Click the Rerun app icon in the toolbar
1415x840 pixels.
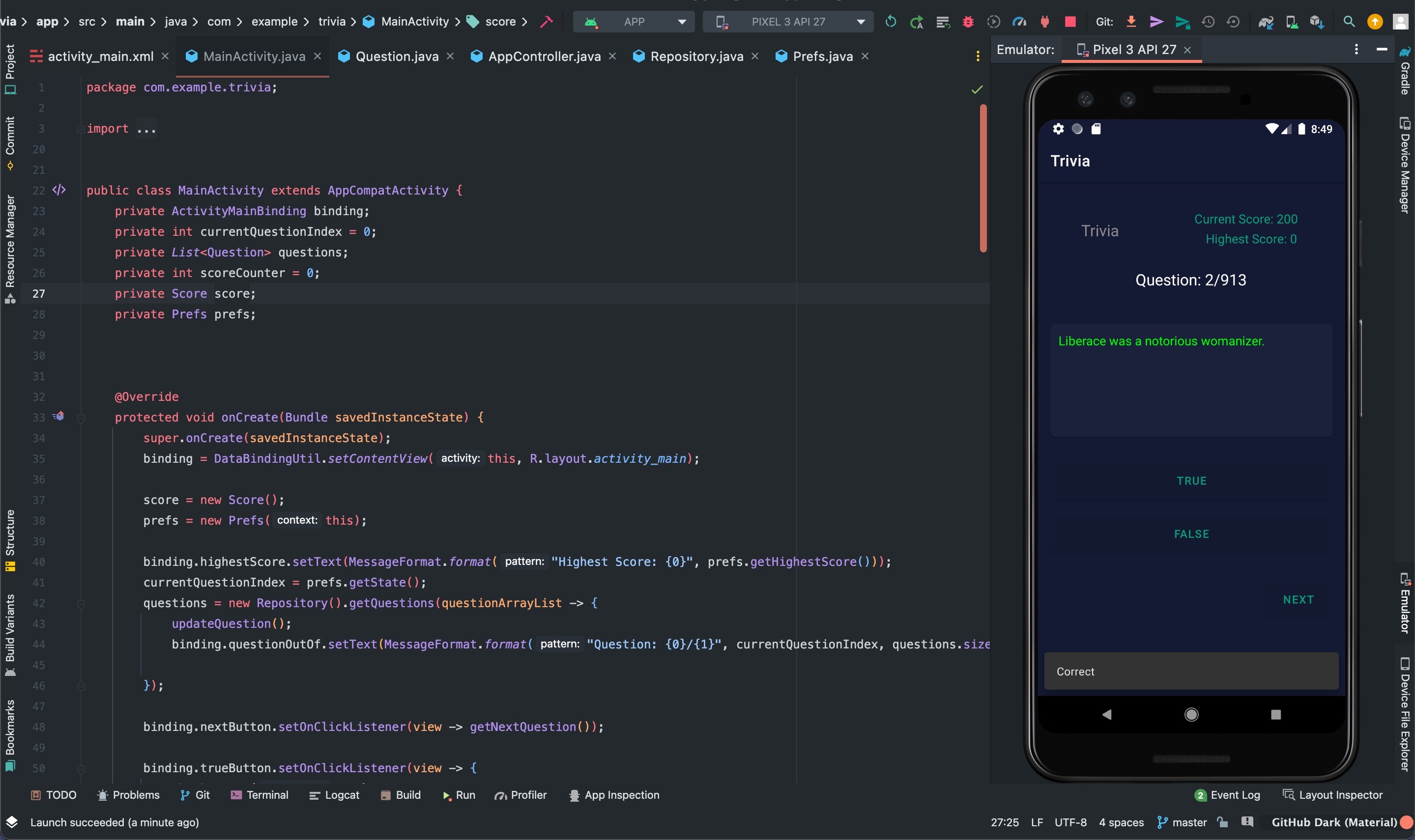[891, 22]
